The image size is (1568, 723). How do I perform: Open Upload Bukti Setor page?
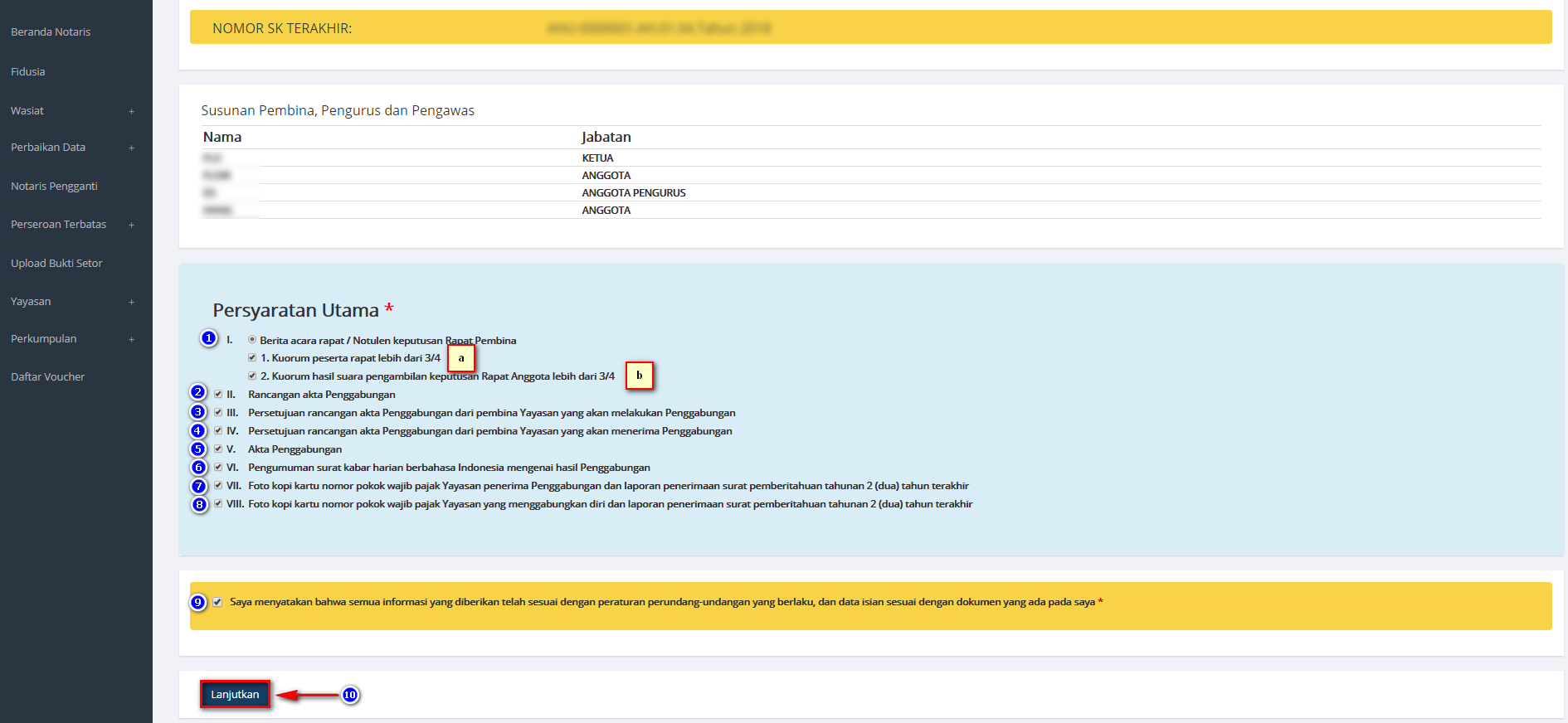click(56, 264)
